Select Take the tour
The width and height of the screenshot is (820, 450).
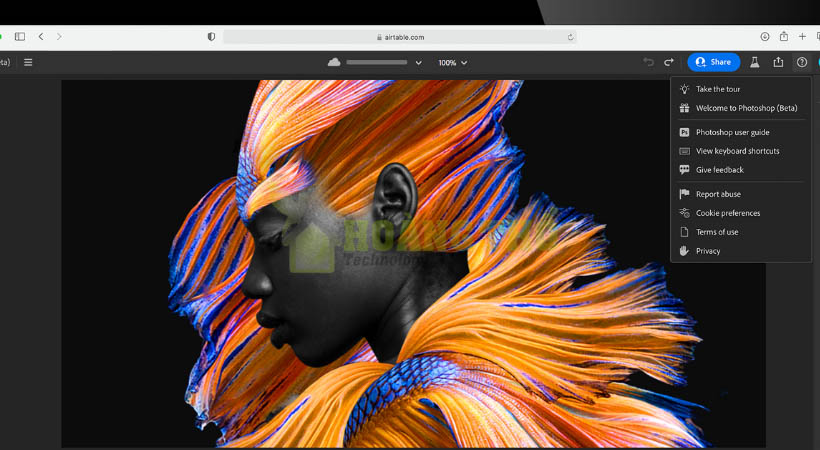click(x=741, y=89)
